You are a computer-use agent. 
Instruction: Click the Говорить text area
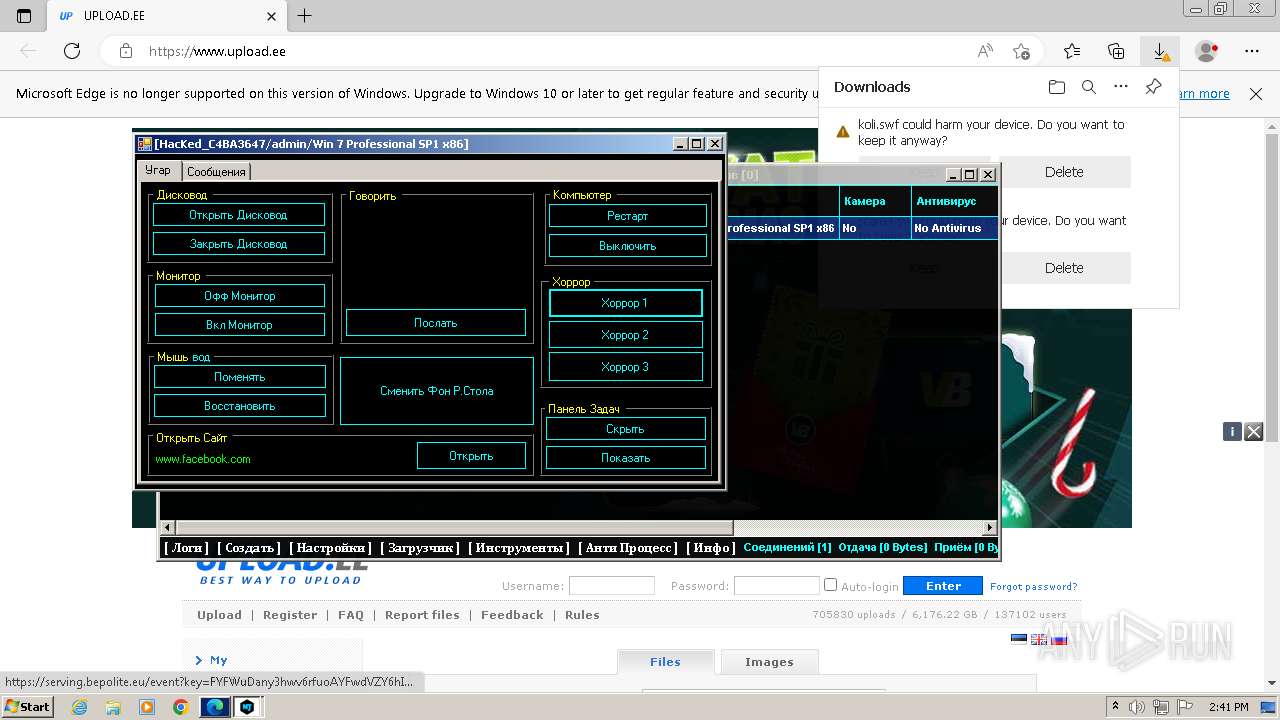(x=436, y=254)
